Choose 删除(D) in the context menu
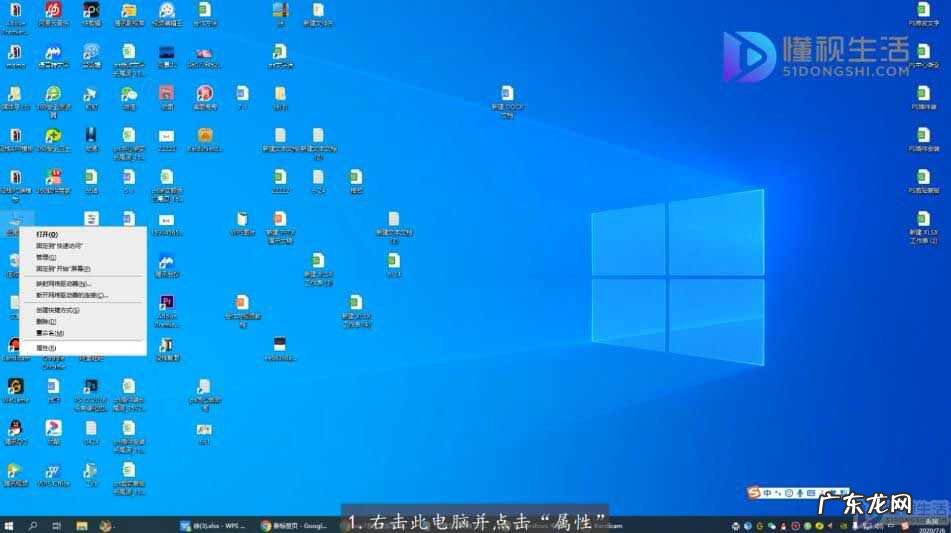951x533 pixels. point(83,321)
